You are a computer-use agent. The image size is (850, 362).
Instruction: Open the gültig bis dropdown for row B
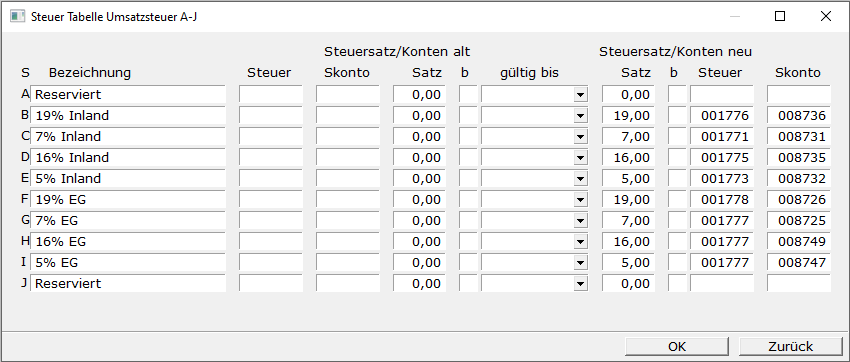[581, 115]
